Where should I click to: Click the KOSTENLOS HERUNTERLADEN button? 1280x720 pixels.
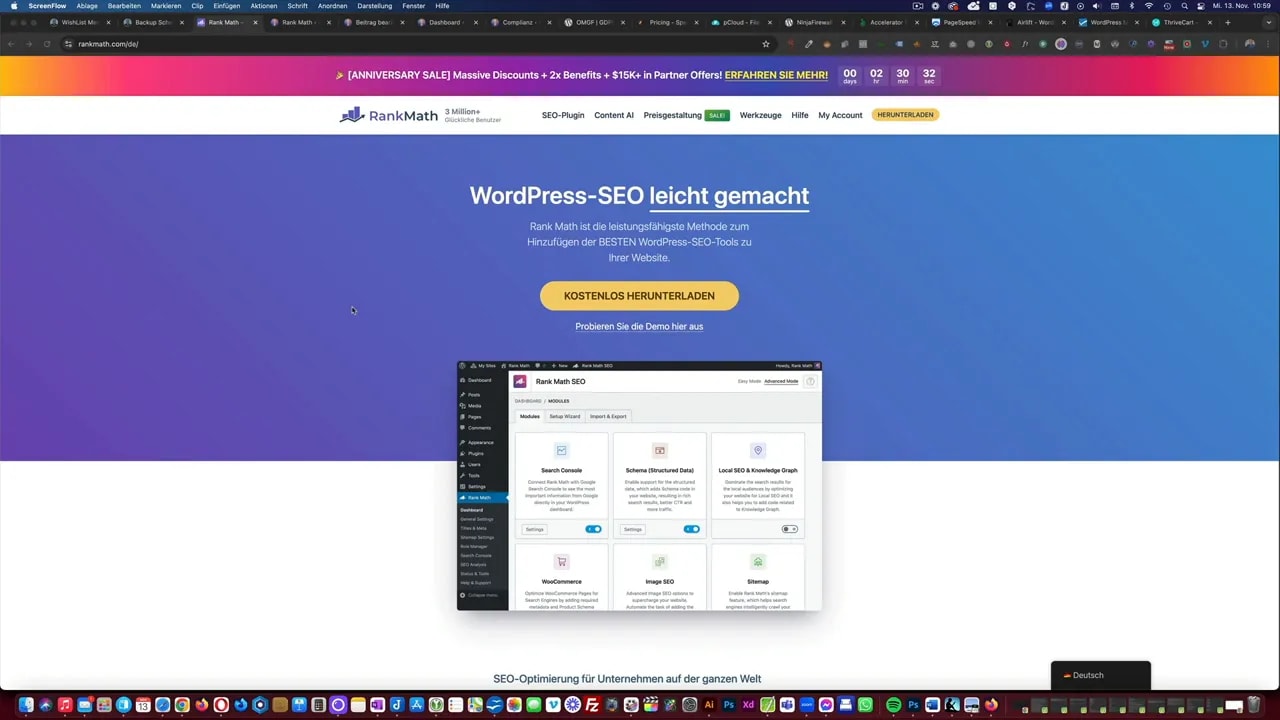639,295
